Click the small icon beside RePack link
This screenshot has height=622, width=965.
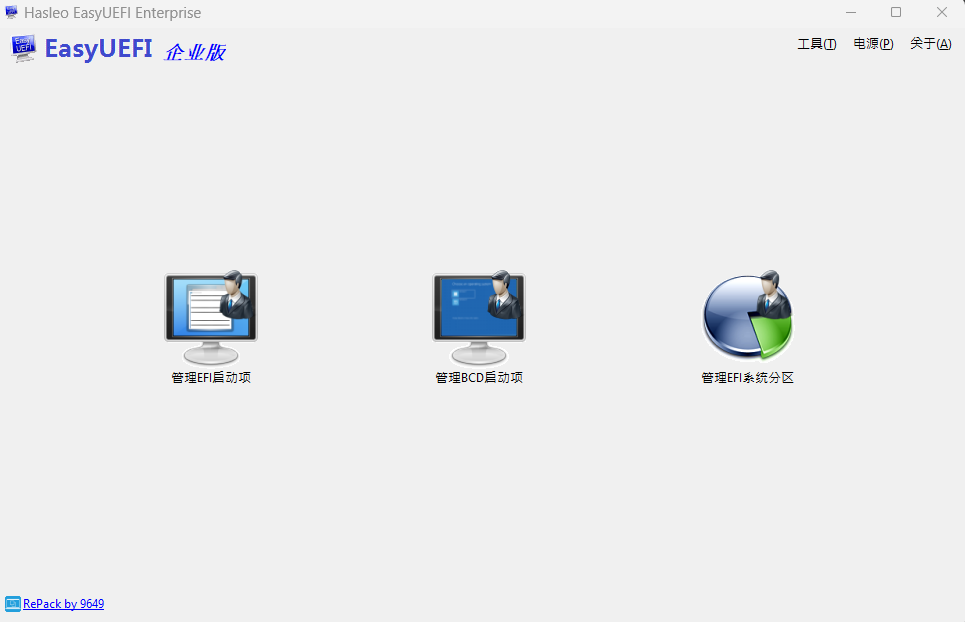(13, 604)
